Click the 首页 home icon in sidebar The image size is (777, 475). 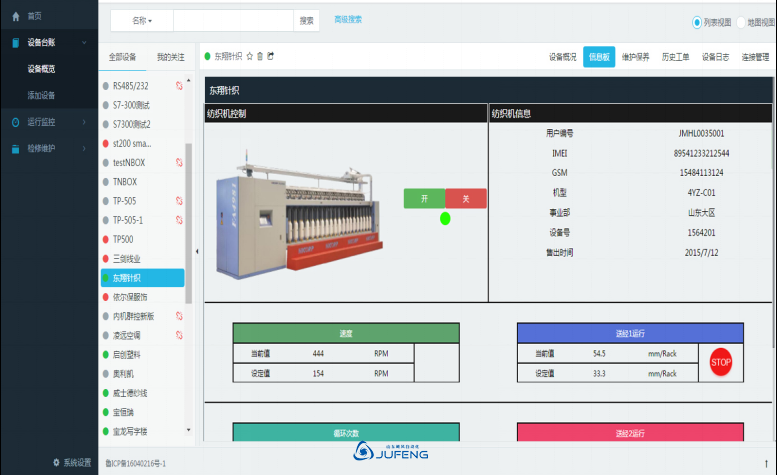click(15, 17)
